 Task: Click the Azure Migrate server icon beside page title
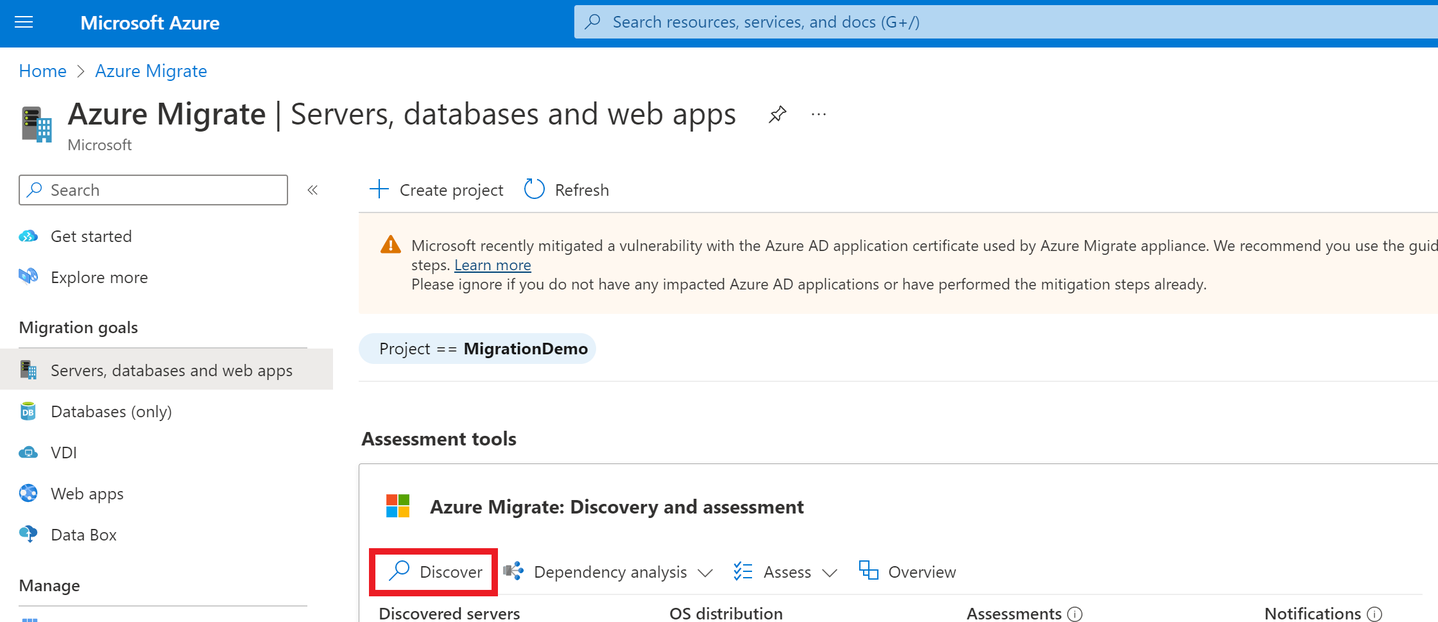pos(36,125)
